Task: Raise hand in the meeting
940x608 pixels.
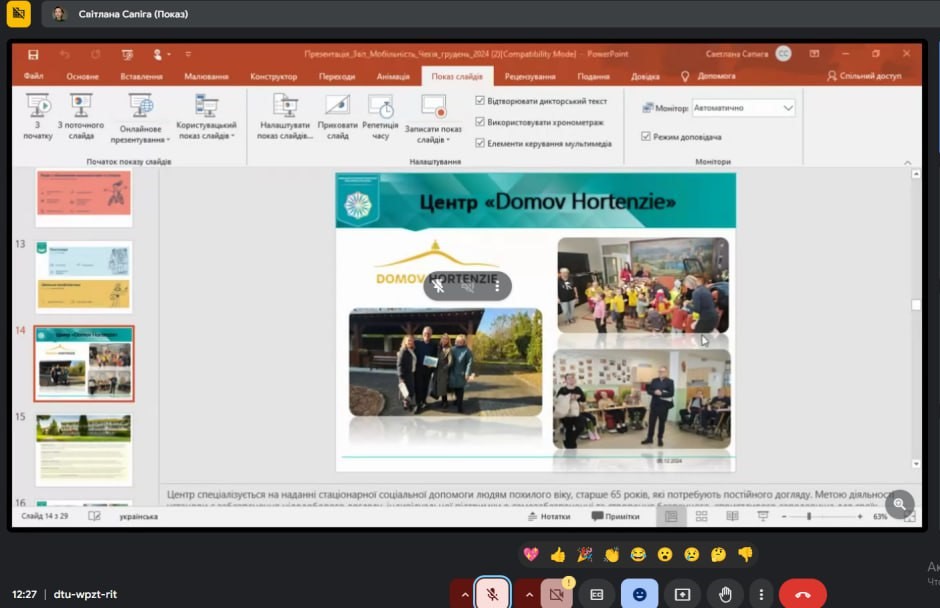Action: (725, 594)
